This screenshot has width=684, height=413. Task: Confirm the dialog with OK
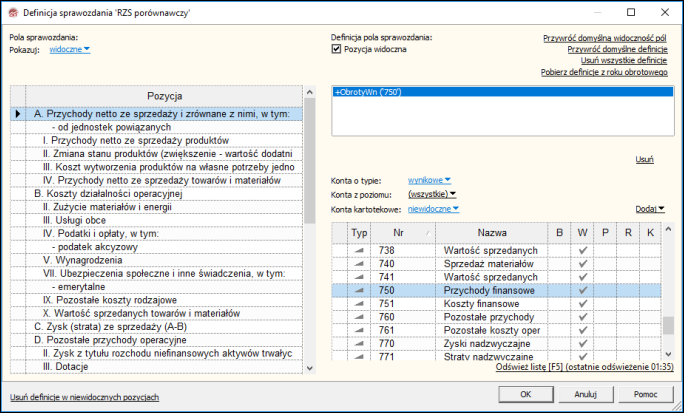pyautogui.click(x=526, y=394)
